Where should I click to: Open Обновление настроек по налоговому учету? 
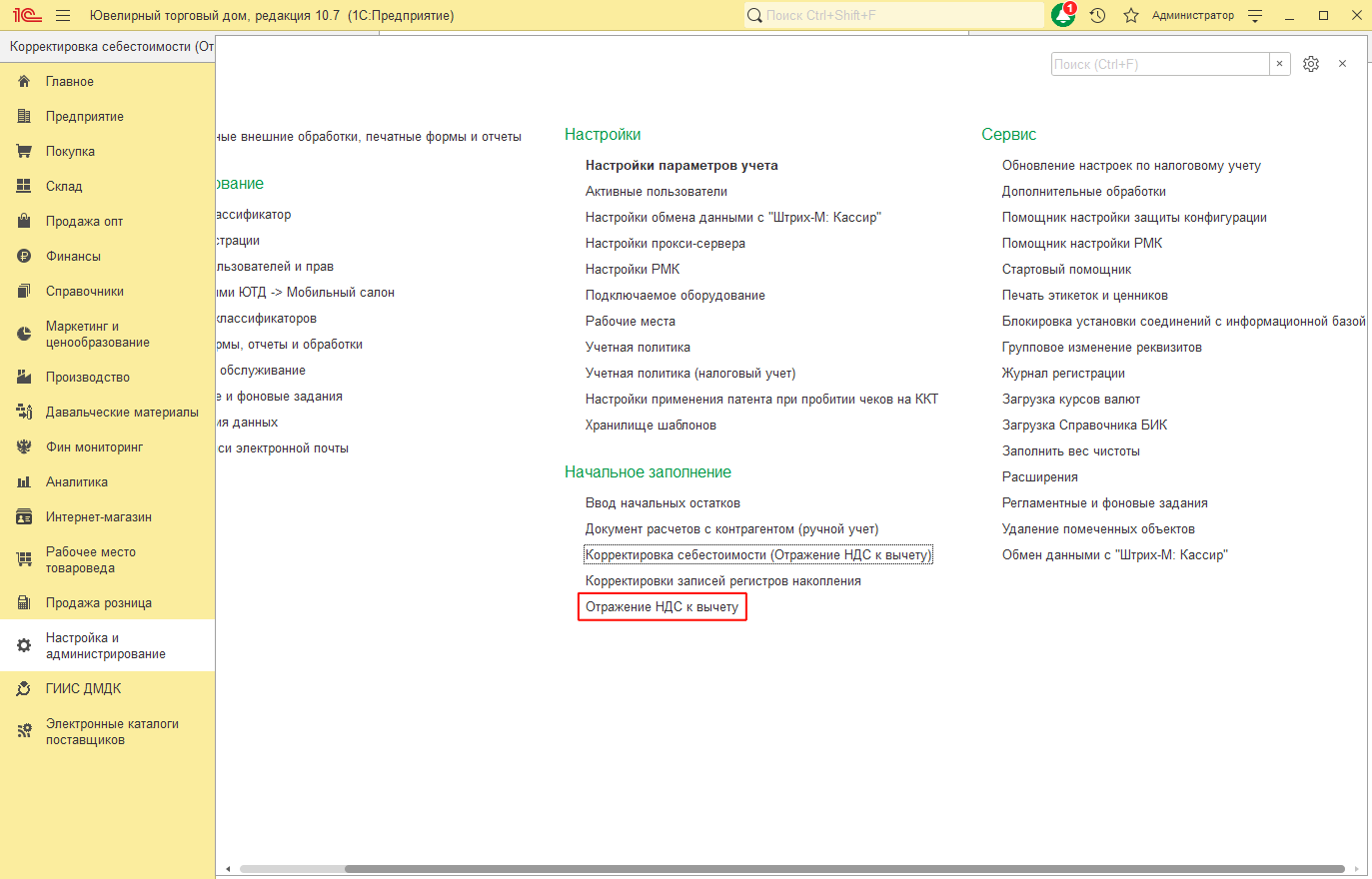pyautogui.click(x=1131, y=166)
